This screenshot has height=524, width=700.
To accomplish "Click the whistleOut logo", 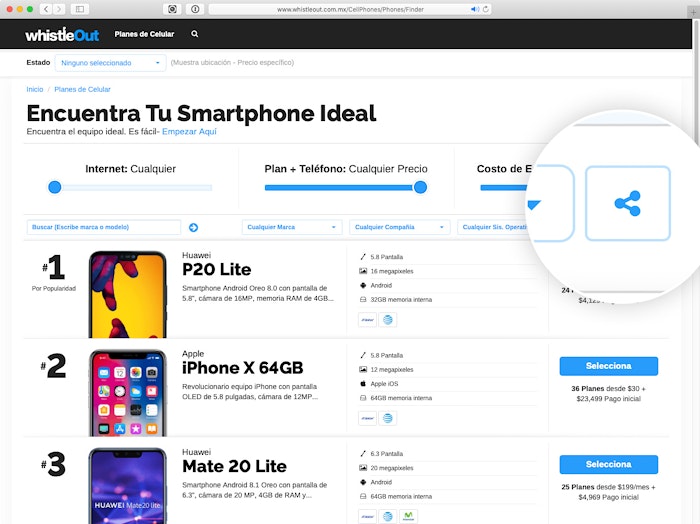I will pos(62,34).
